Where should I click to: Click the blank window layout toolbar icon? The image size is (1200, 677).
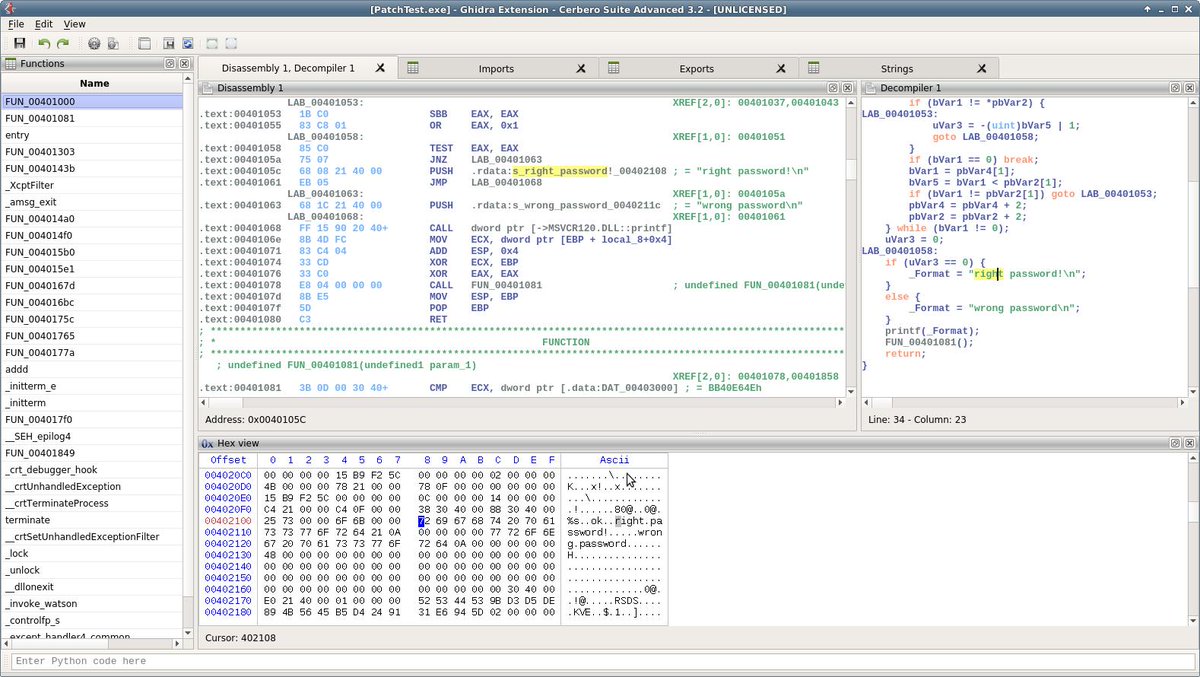click(x=144, y=44)
